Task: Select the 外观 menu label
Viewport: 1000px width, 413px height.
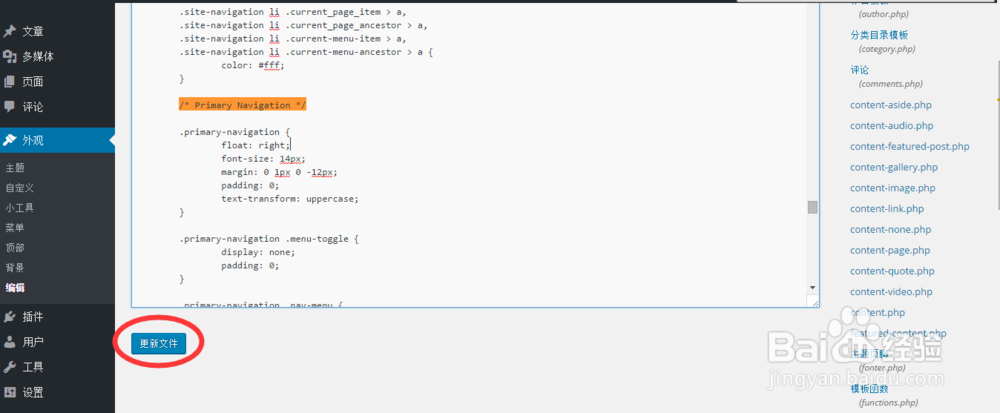Action: pos(33,140)
